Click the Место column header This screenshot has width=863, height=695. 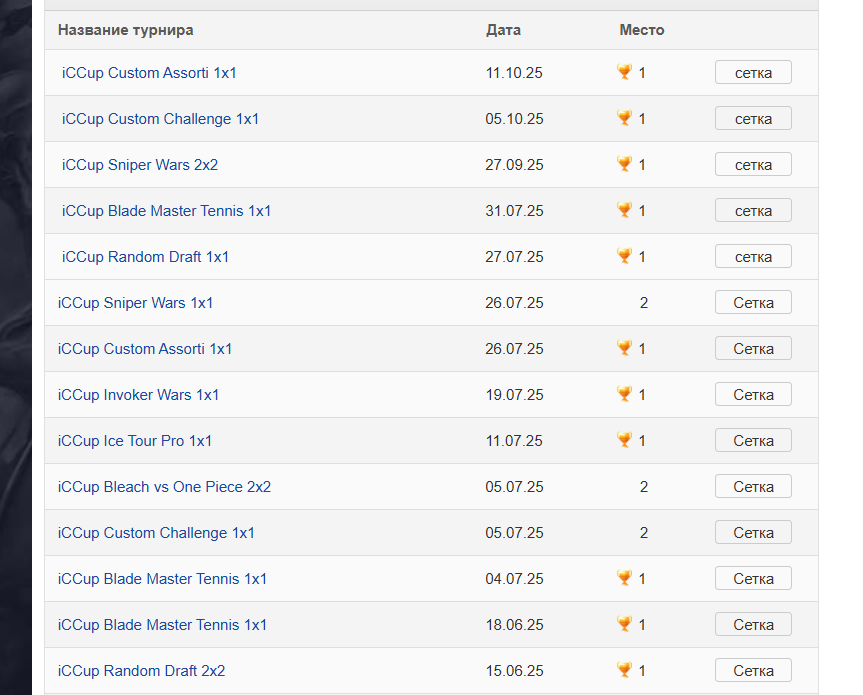(642, 30)
